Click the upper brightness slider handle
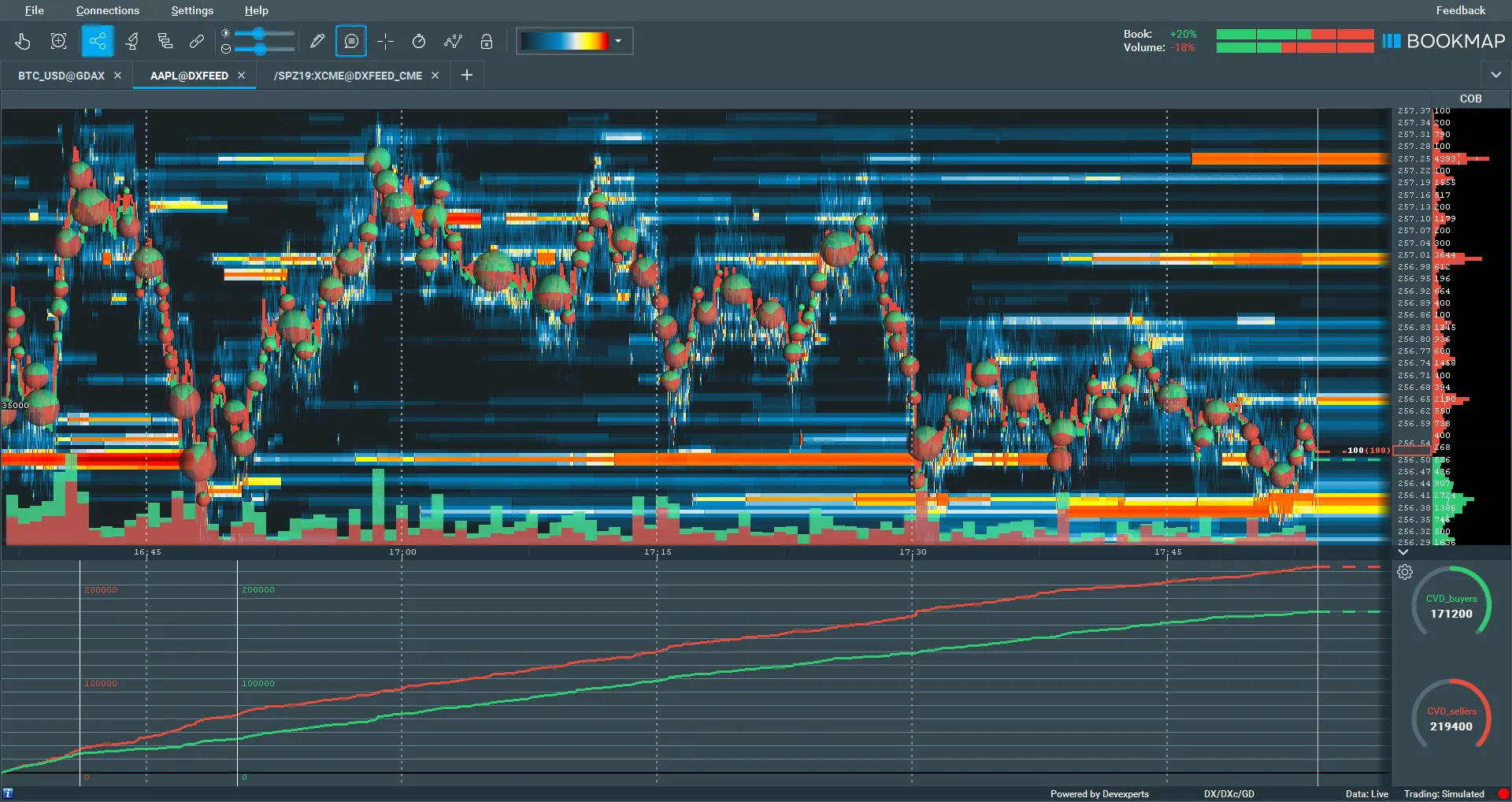1512x802 pixels. pyautogui.click(x=259, y=34)
